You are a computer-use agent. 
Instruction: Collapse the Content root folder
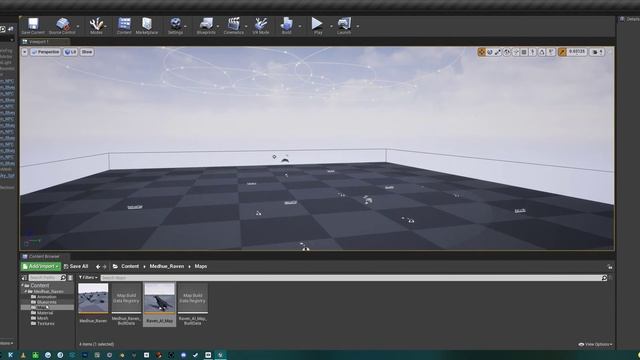(22, 285)
